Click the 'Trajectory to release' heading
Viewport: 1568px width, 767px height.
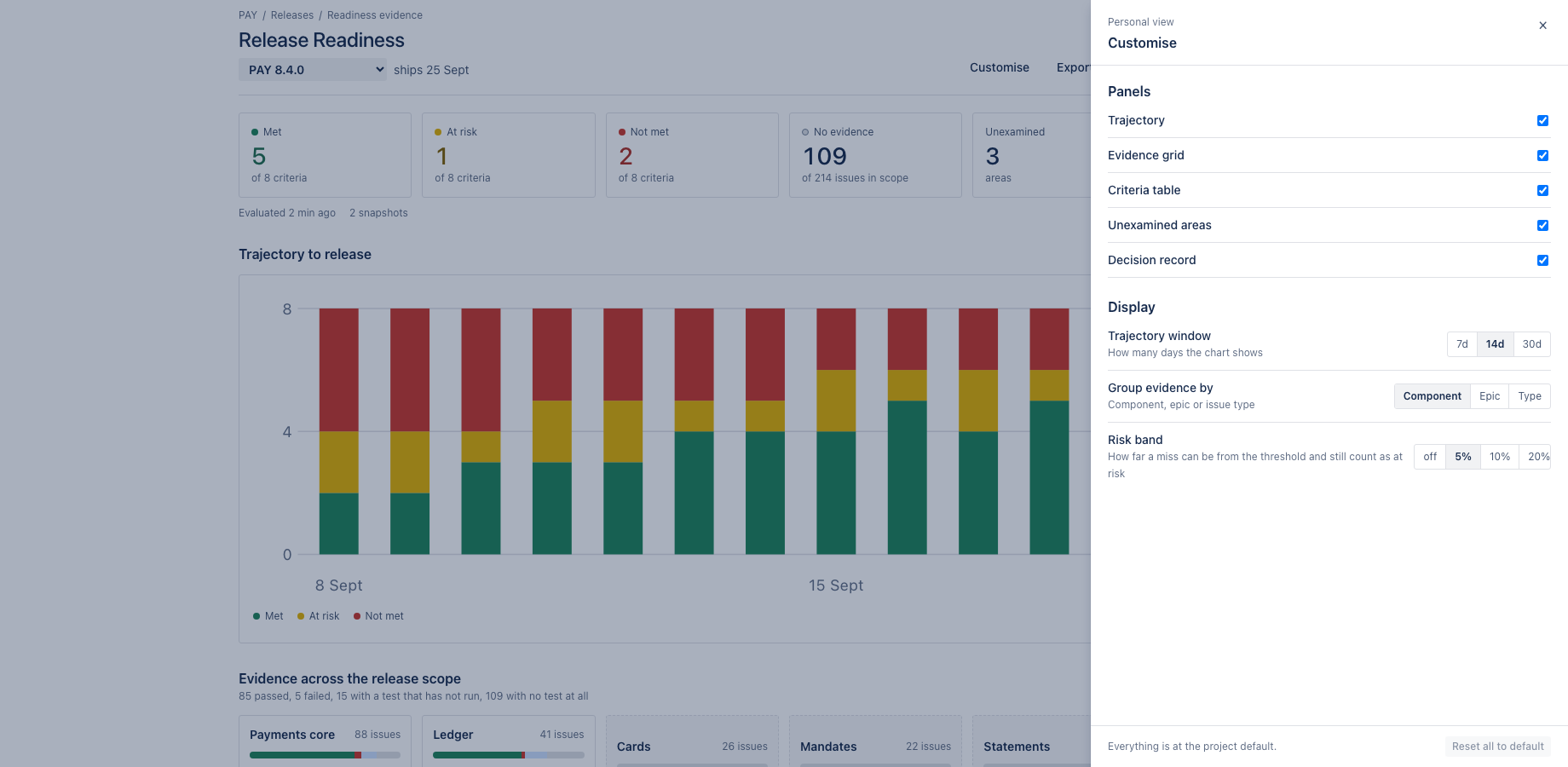point(305,254)
